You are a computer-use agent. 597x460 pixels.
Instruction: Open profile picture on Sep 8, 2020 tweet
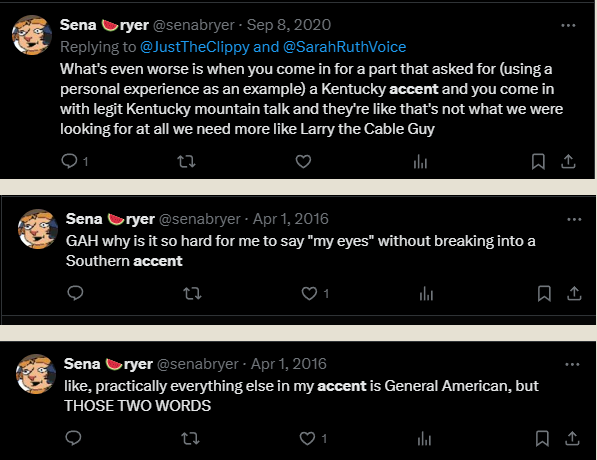(x=32, y=35)
